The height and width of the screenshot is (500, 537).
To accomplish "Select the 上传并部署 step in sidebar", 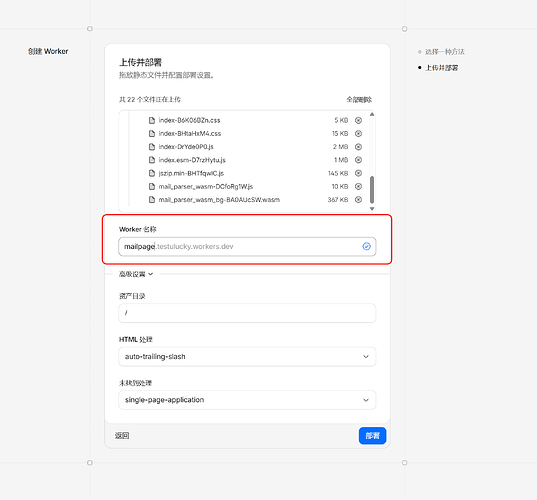I will pos(441,68).
